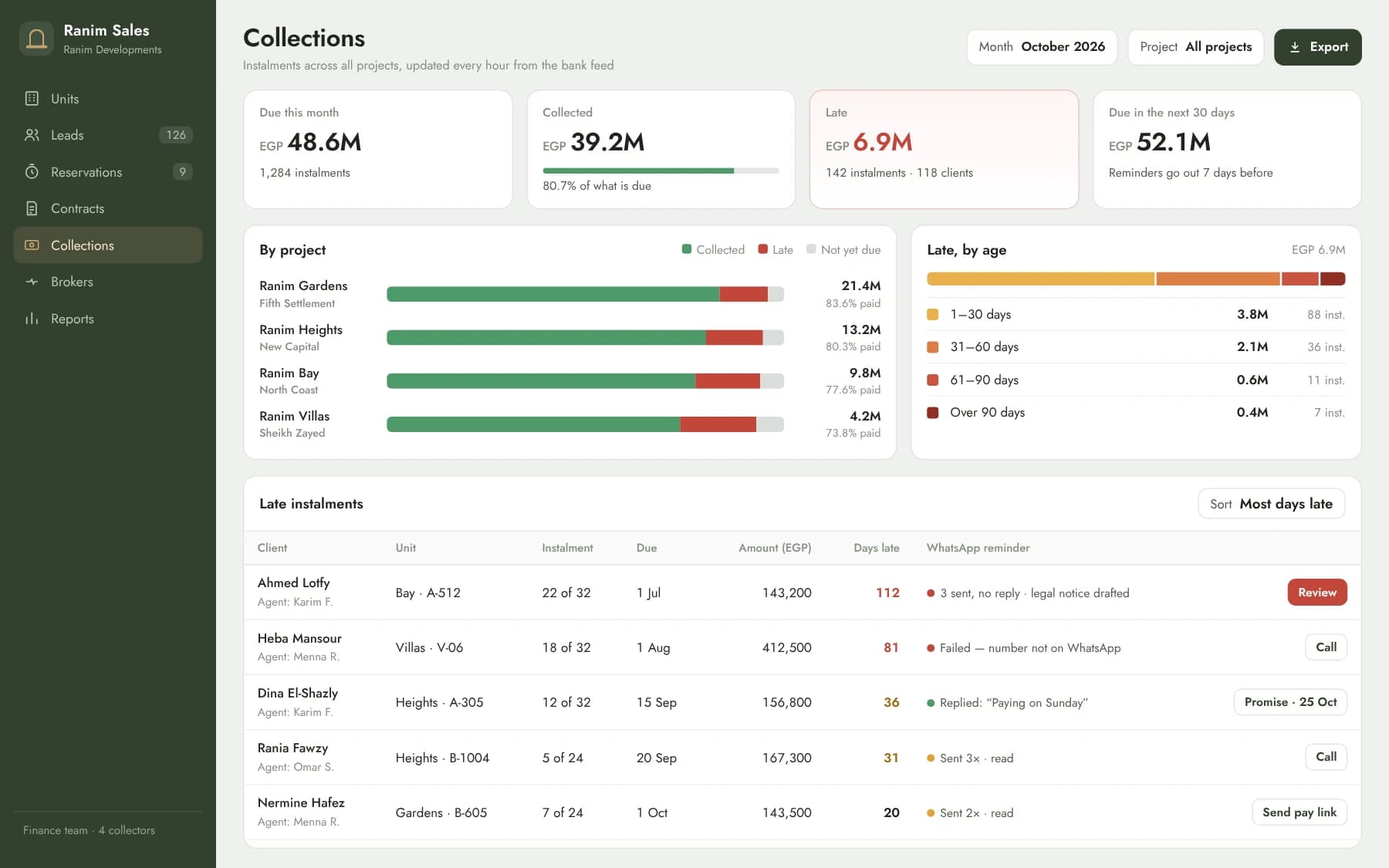Open Reservations from the sidebar
1389x868 pixels.
(x=108, y=171)
